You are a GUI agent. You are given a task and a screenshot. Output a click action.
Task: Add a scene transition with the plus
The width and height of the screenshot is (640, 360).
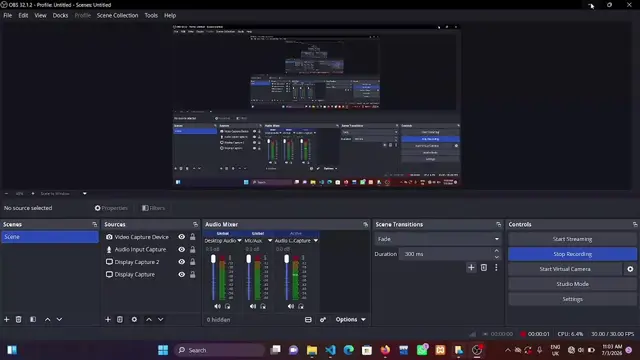coord(471,268)
